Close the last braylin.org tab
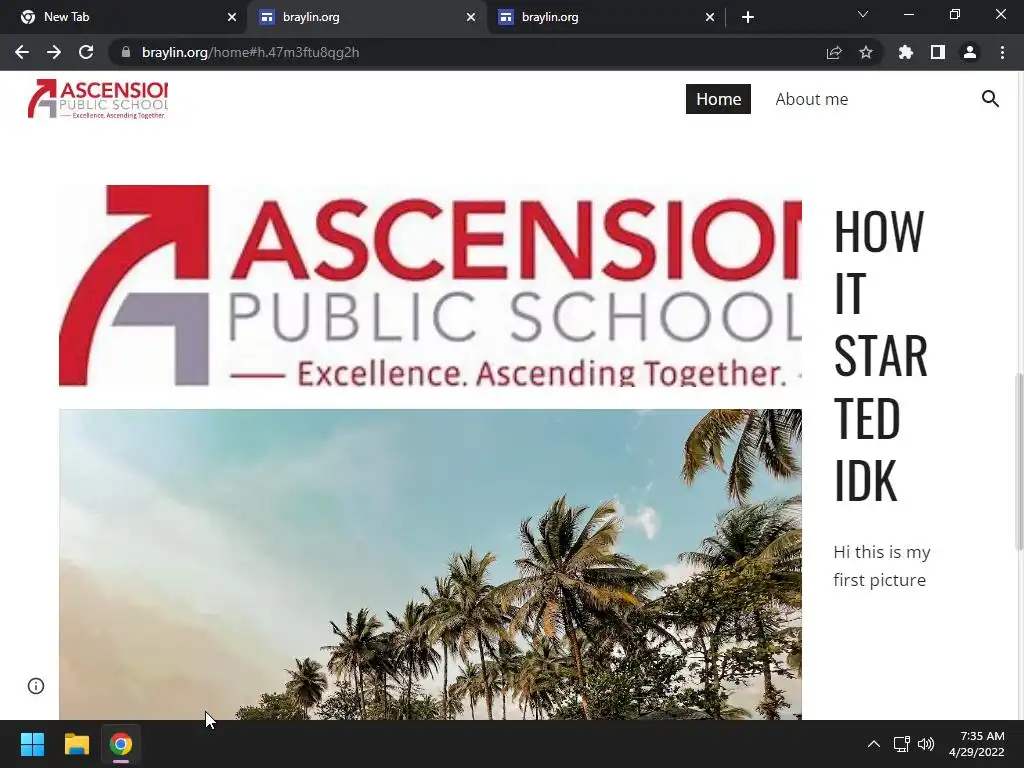Viewport: 1024px width, 768px height. pos(710,17)
